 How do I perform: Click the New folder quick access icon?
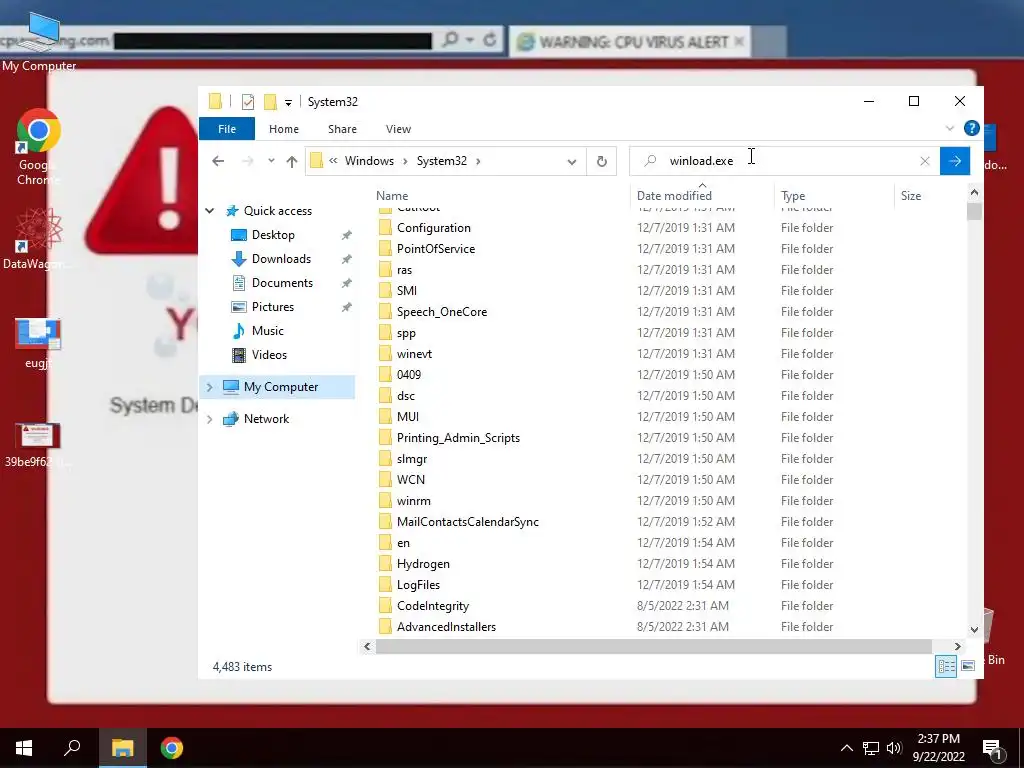point(270,102)
